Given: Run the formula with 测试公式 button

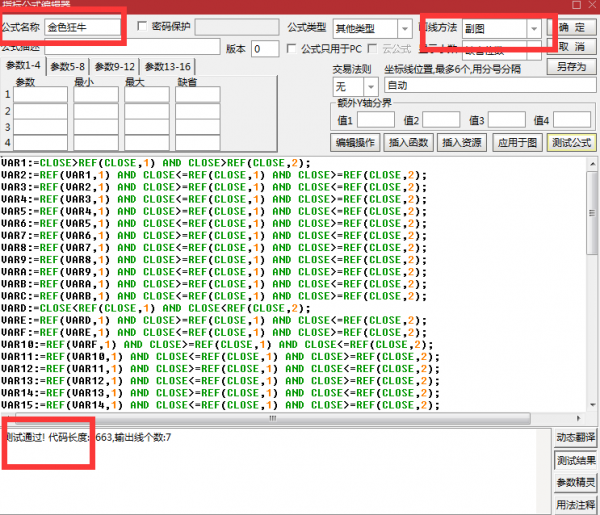Looking at the screenshot, I should [x=570, y=142].
